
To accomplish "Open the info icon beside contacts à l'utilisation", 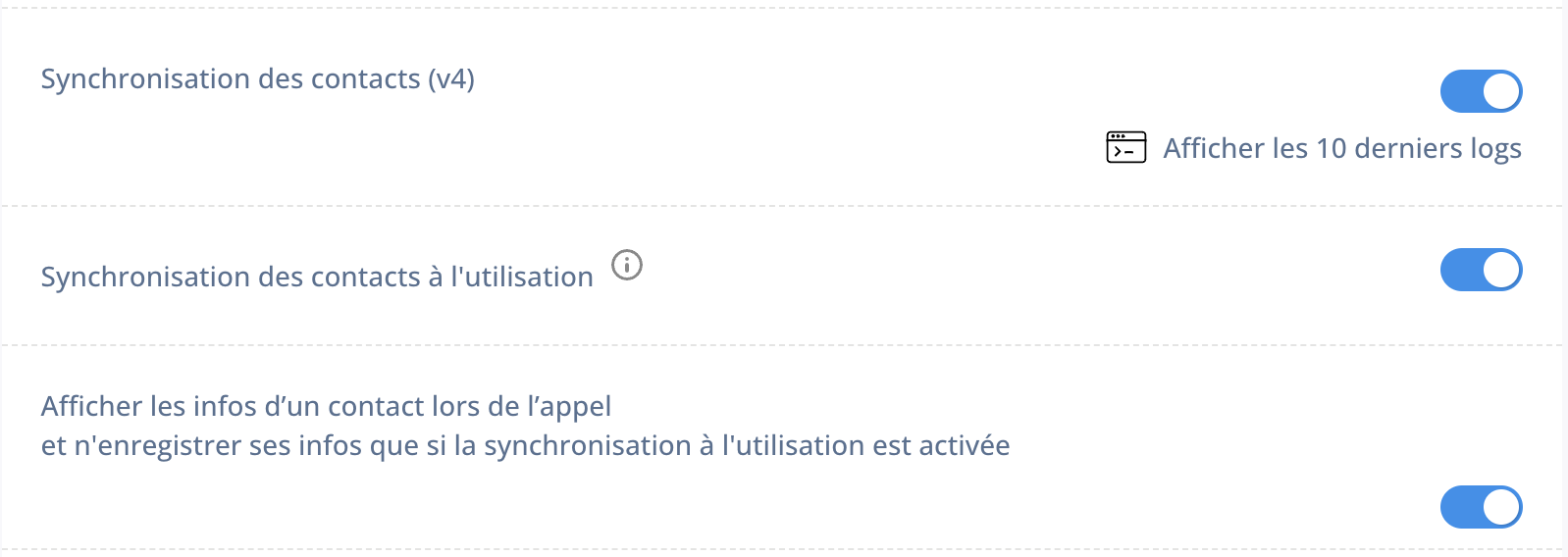I will [627, 265].
